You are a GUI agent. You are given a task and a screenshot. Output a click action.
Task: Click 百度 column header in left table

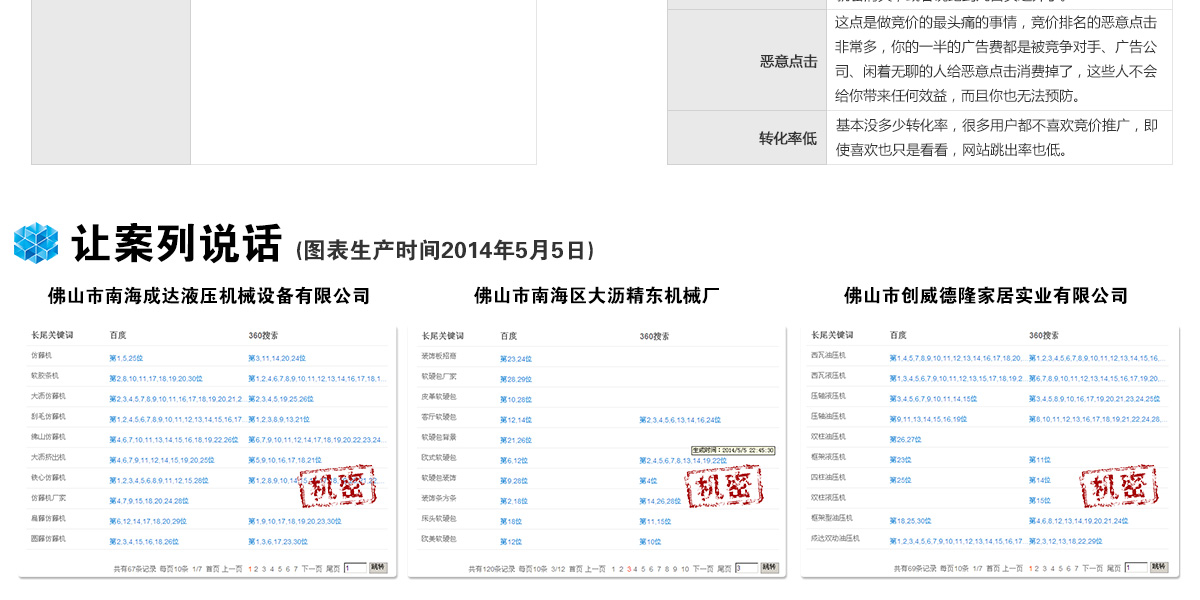point(117,336)
